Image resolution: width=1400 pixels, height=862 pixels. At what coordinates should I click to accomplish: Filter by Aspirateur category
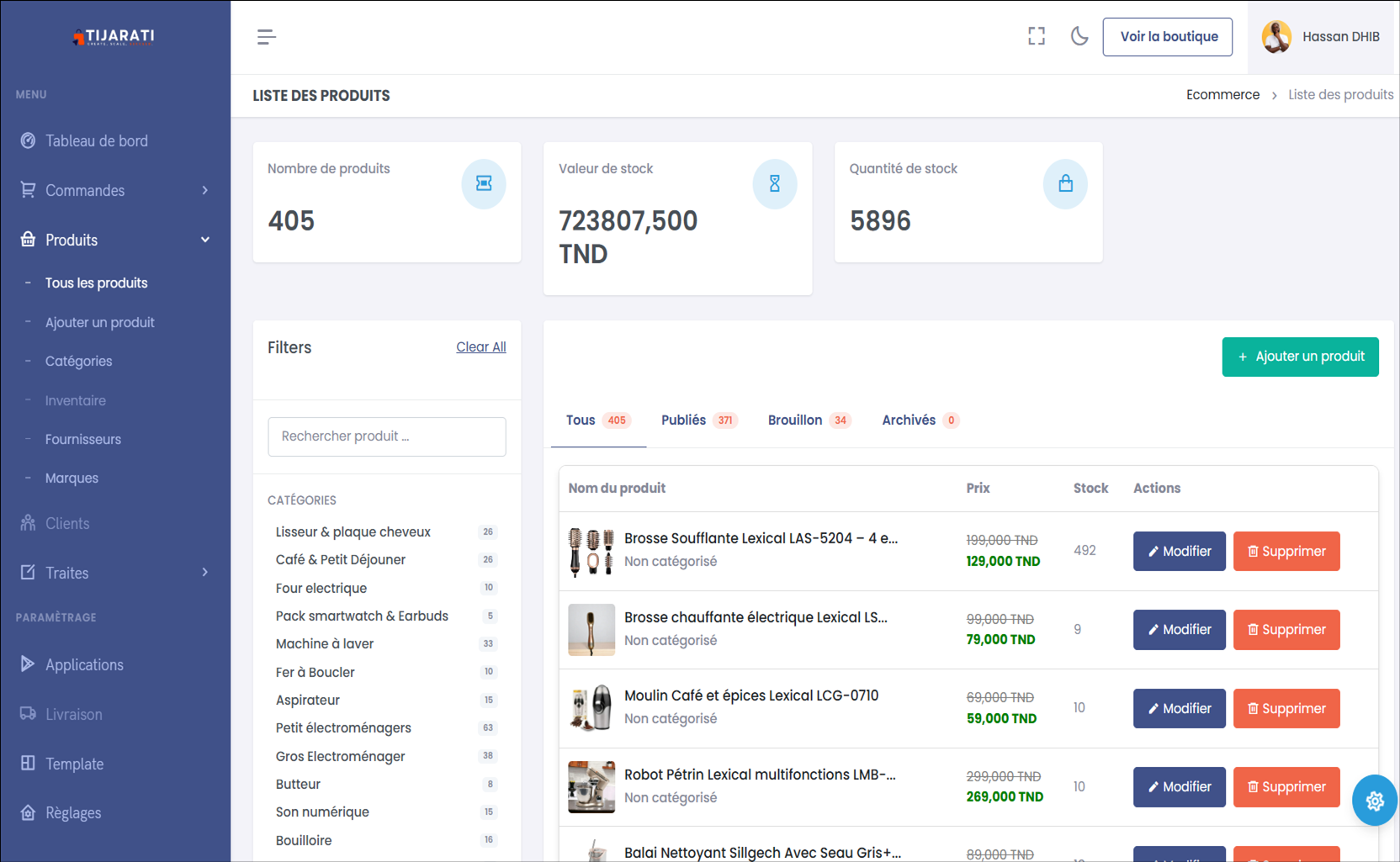coord(386,701)
